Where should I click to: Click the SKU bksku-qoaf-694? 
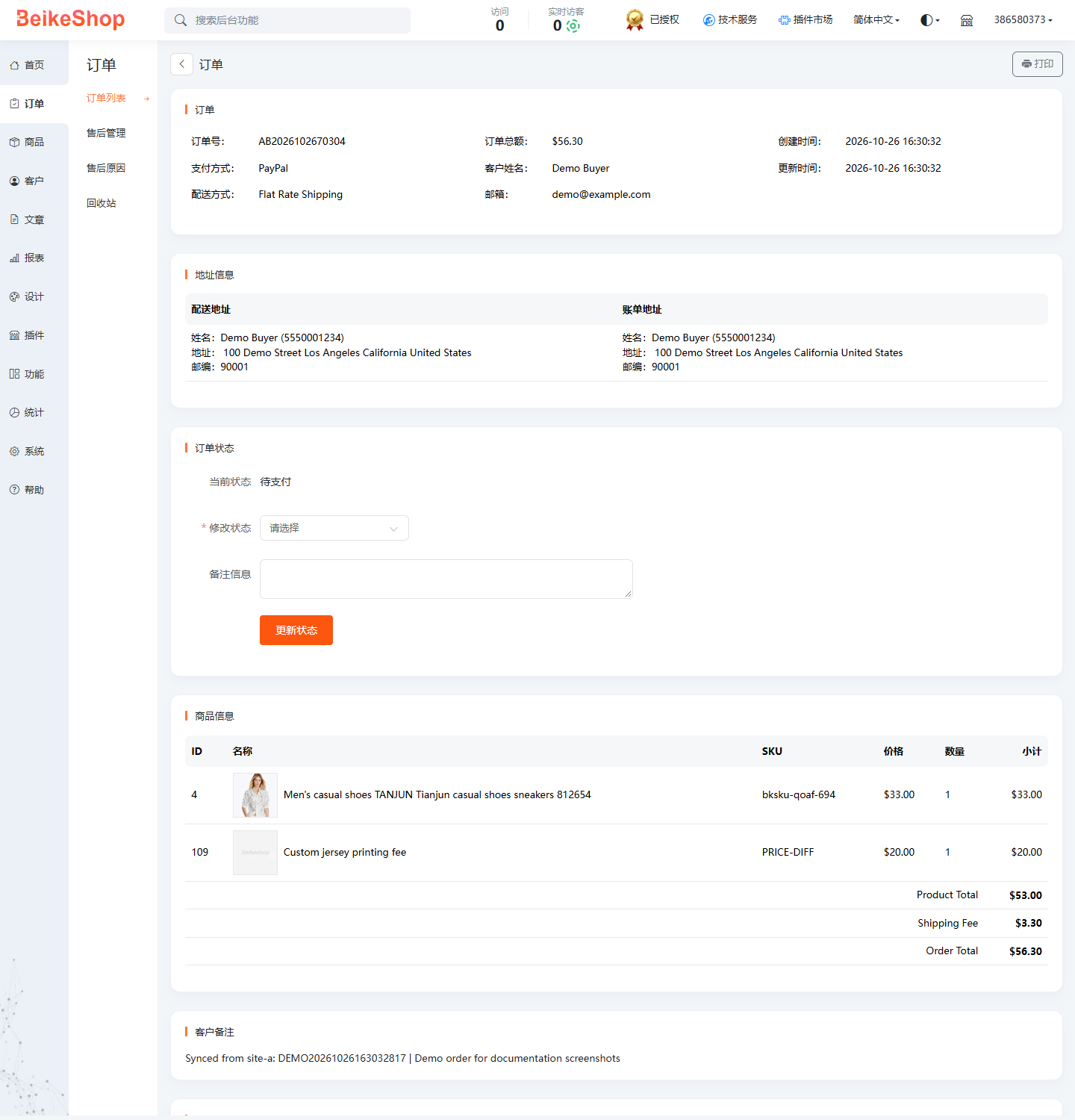click(x=799, y=795)
